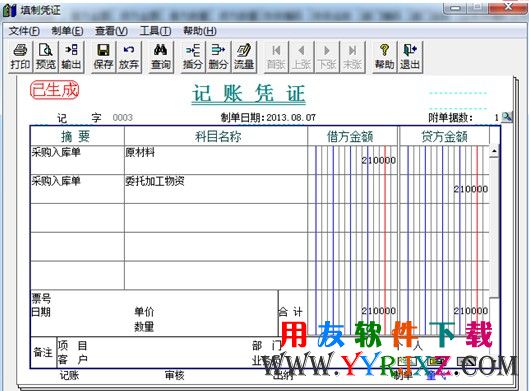529x391 pixels.
Task: Click the 填制凭证 window title icon
Action: (9, 10)
